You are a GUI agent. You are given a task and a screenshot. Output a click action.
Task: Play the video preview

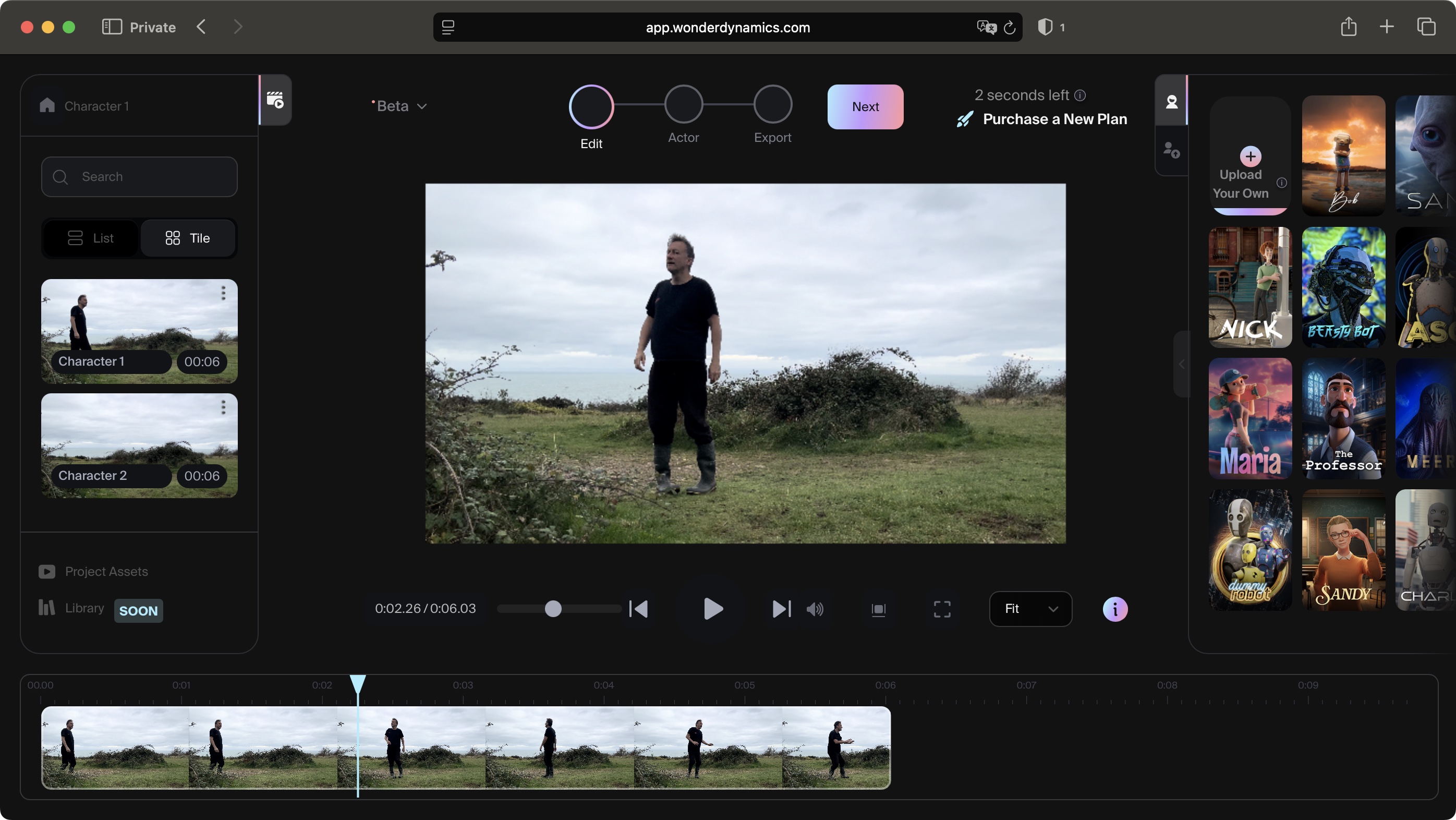713,609
